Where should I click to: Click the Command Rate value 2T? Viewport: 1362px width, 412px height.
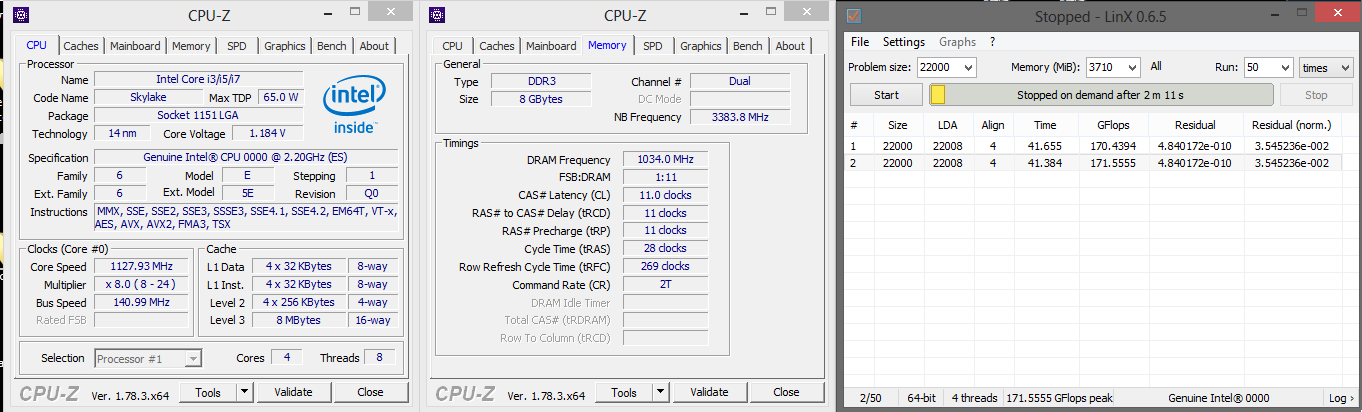coord(665,285)
